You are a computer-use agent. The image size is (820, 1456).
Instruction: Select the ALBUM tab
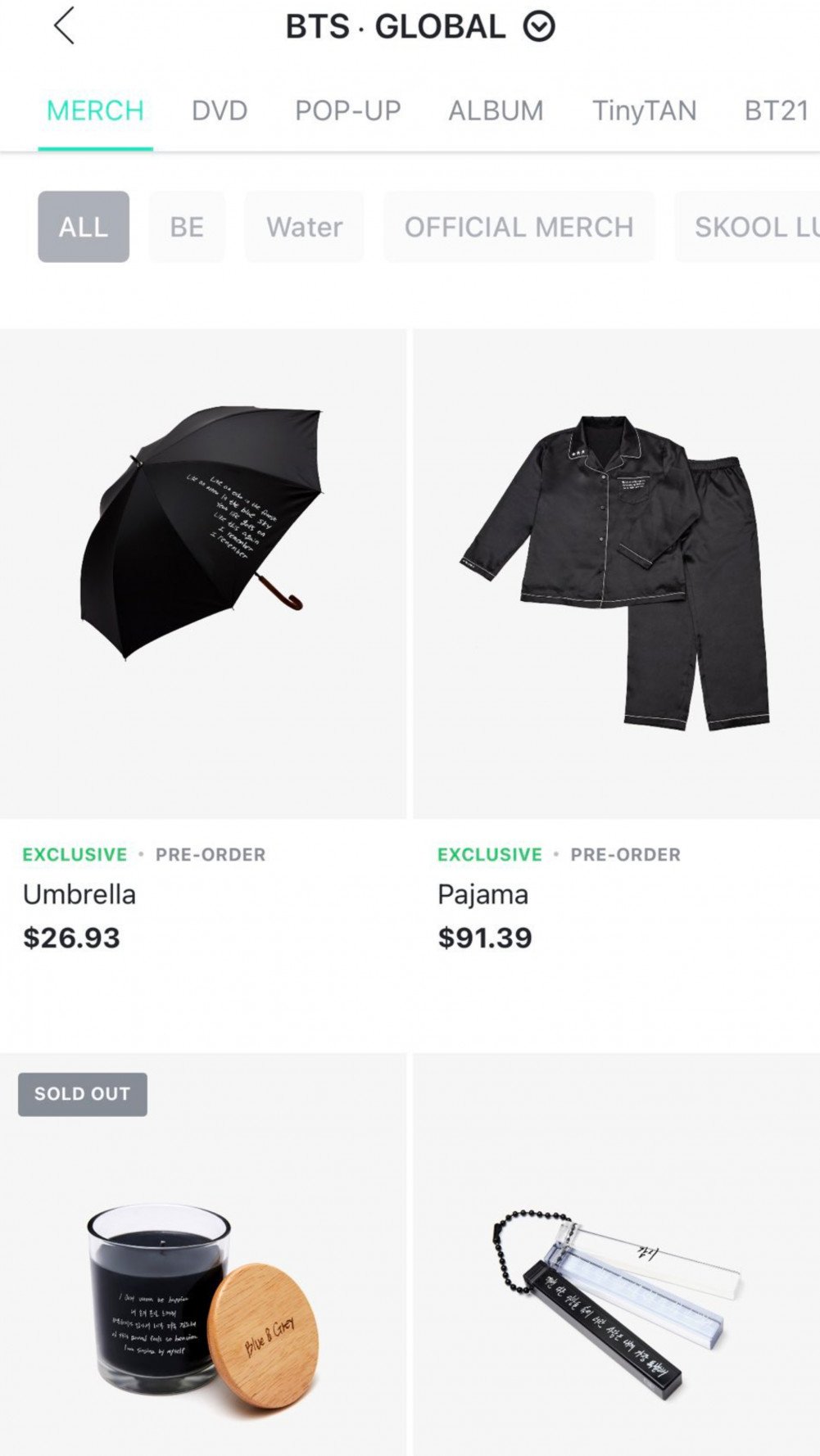(496, 111)
